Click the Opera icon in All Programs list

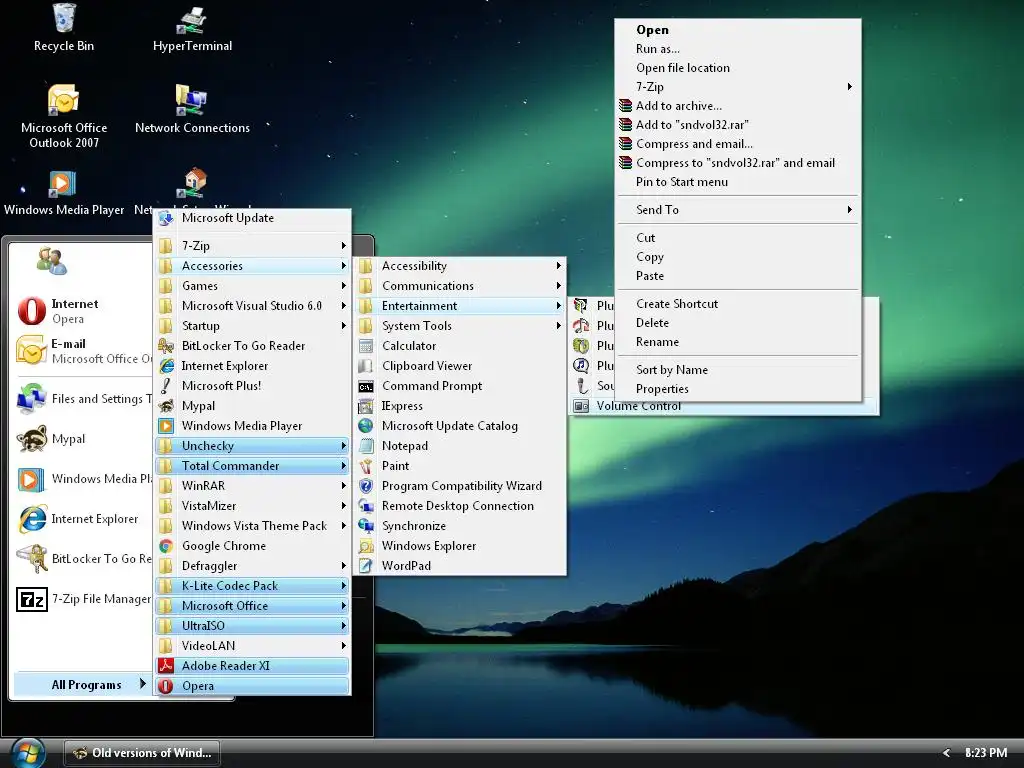[x=166, y=686]
